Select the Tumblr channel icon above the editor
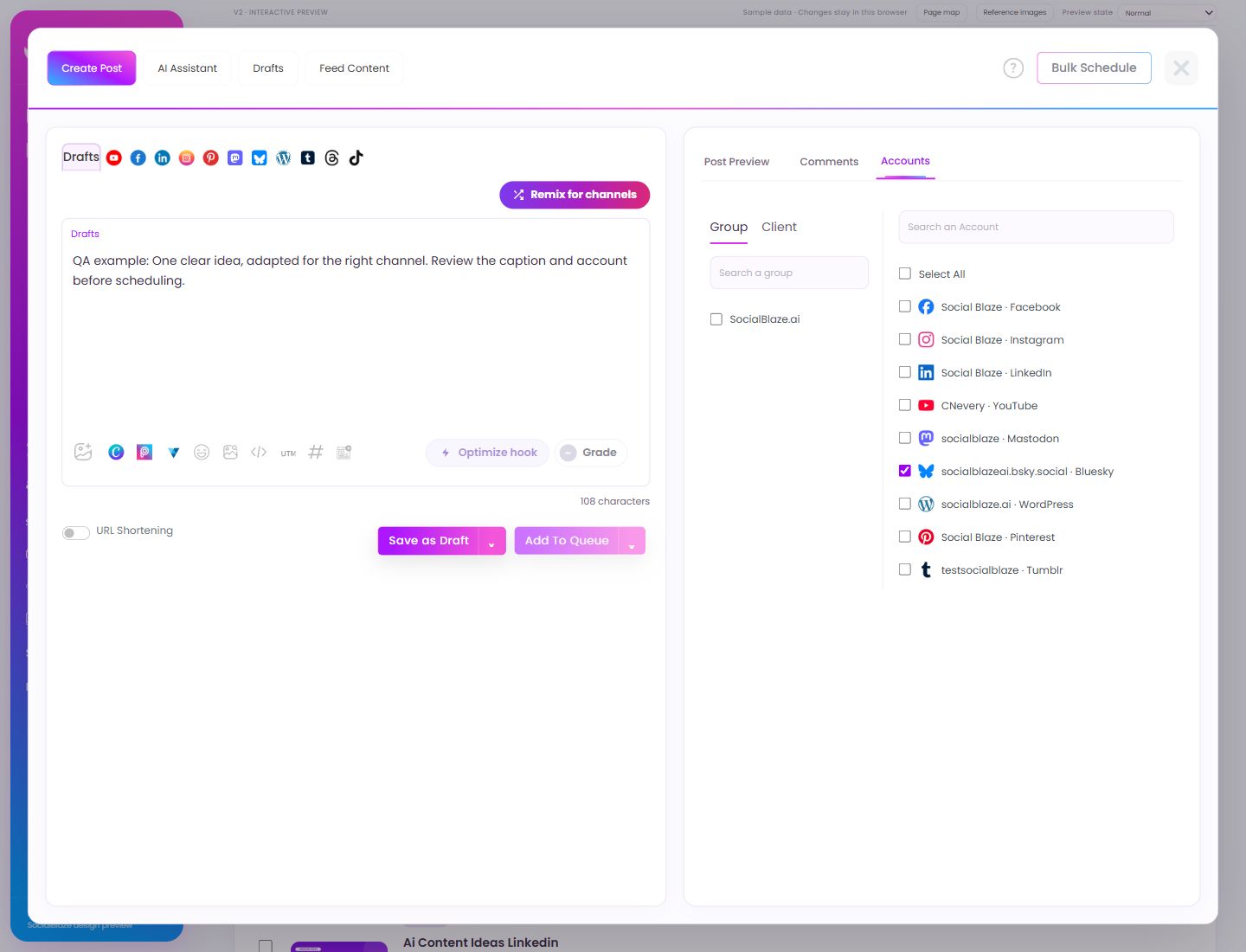Image resolution: width=1246 pixels, height=952 pixels. pos(308,158)
